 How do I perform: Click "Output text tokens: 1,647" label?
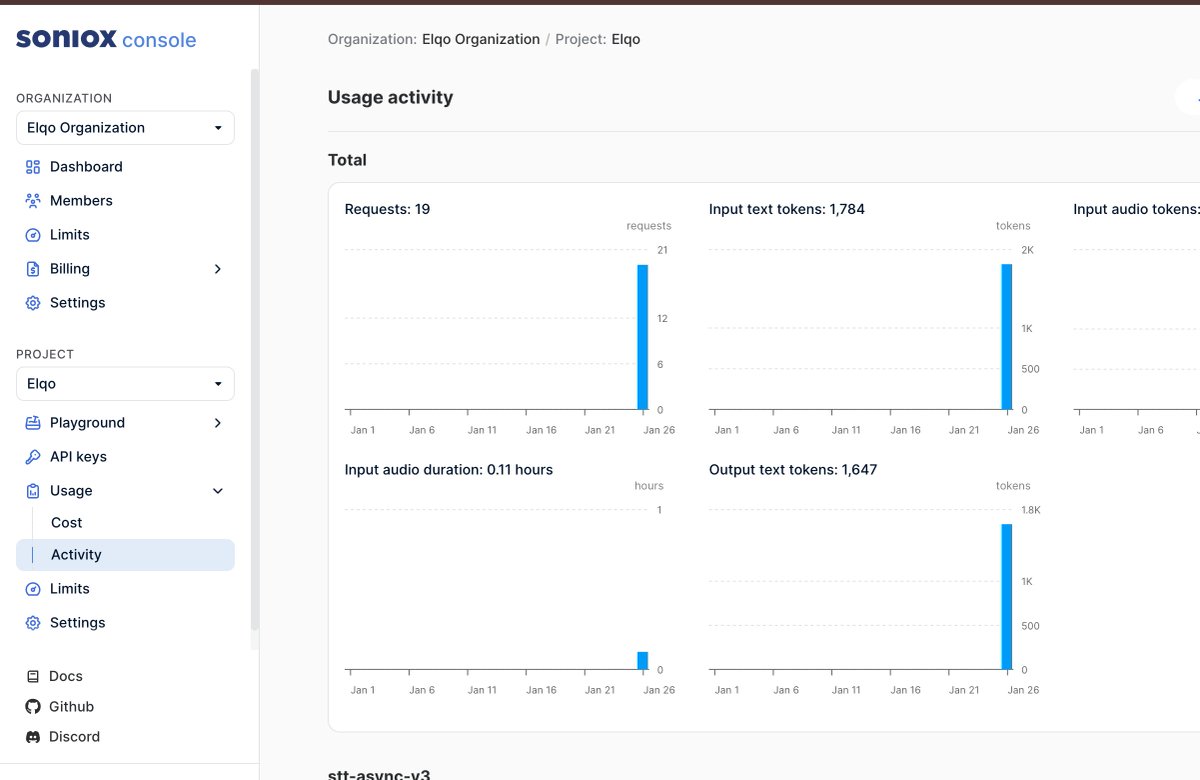coord(793,469)
